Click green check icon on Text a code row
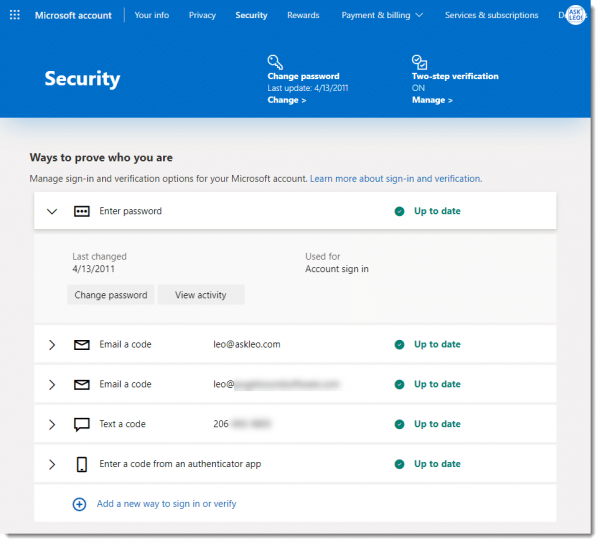The image size is (600, 543). point(399,424)
